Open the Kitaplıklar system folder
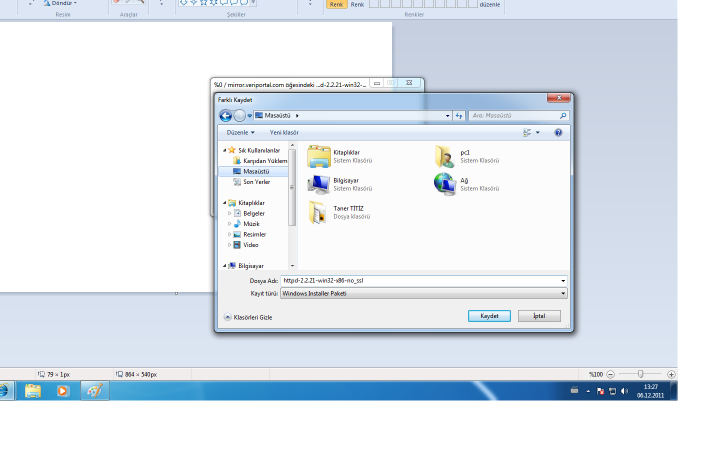The height and width of the screenshot is (450, 720). (320, 156)
